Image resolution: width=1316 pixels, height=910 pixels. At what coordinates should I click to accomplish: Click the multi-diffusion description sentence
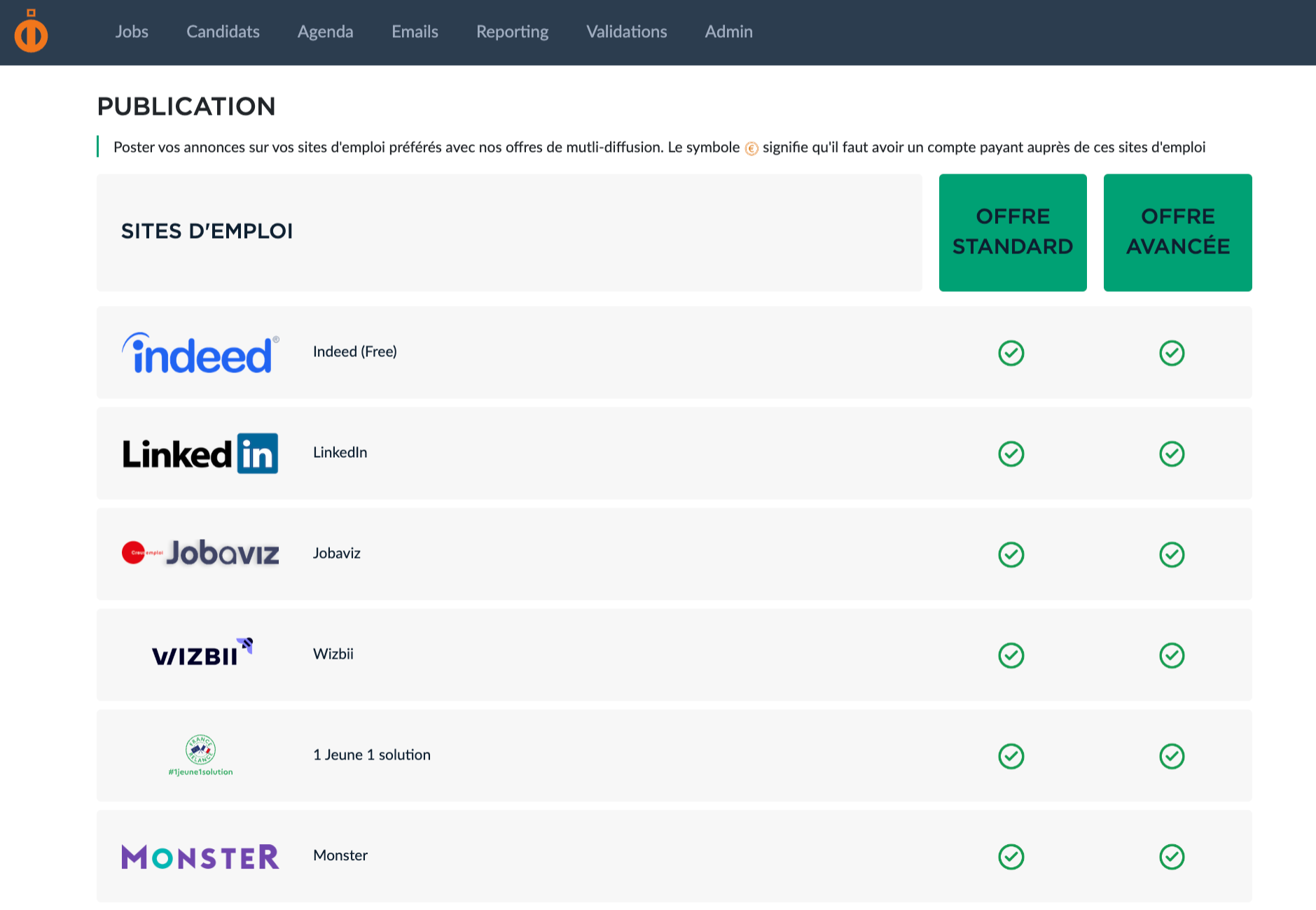click(660, 147)
